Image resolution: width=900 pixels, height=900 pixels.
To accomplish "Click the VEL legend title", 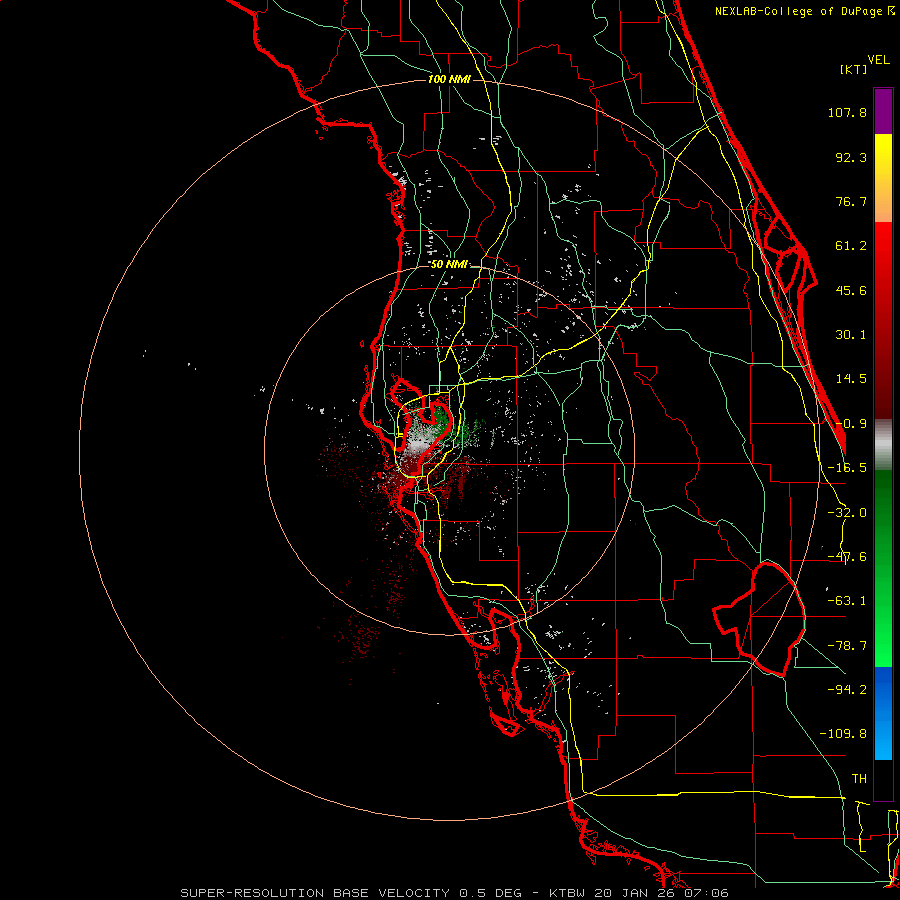I will coord(878,60).
